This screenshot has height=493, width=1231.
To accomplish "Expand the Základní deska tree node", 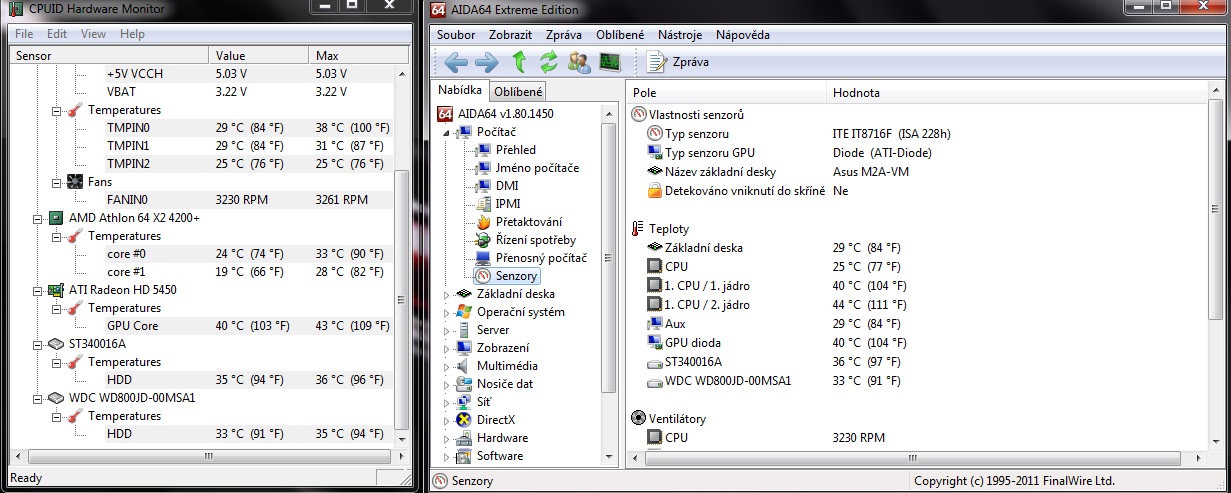I will click(447, 294).
